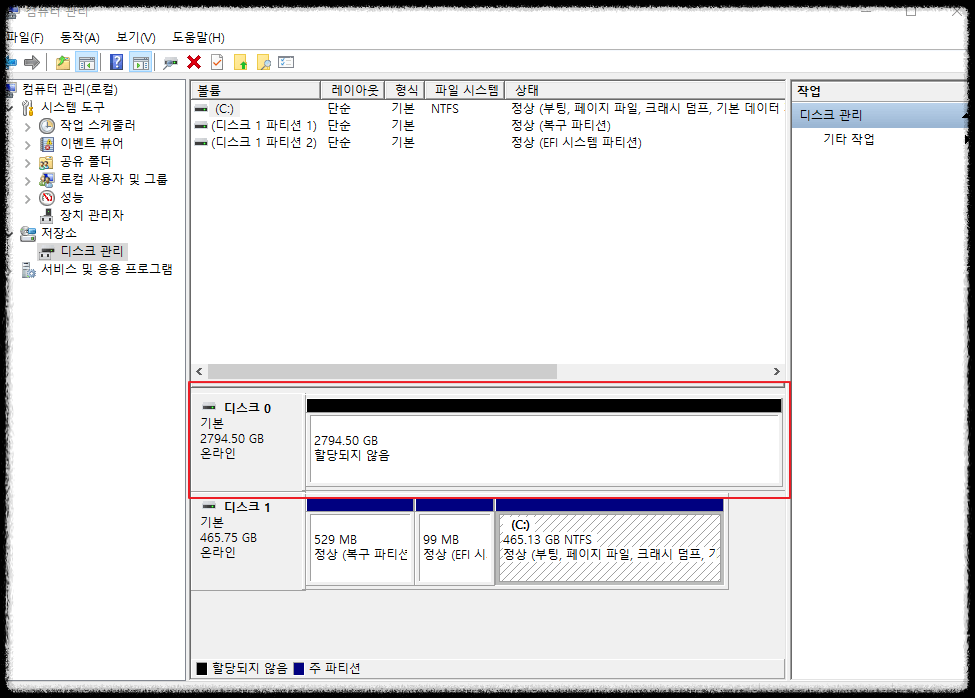975x698 pixels.
Task: Click the 디스크 0 drive icon
Action: 210,406
